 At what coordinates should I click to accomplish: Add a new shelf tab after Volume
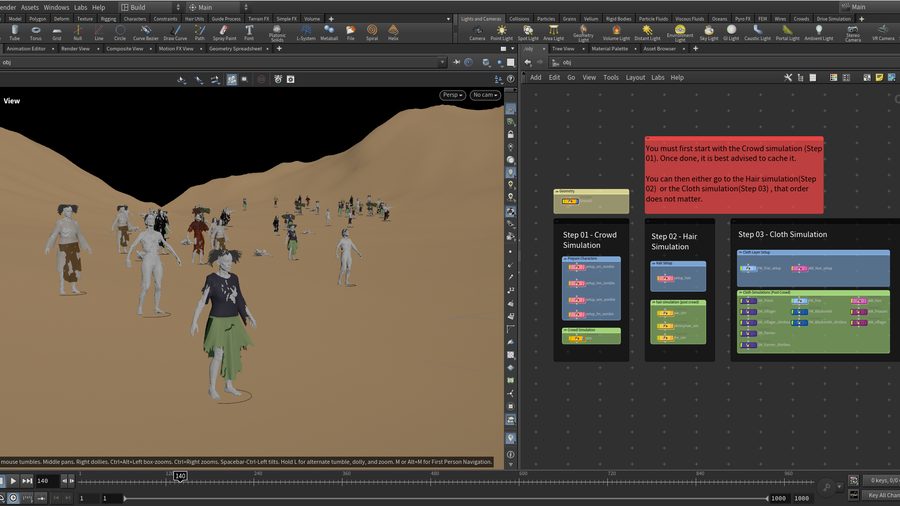click(331, 19)
